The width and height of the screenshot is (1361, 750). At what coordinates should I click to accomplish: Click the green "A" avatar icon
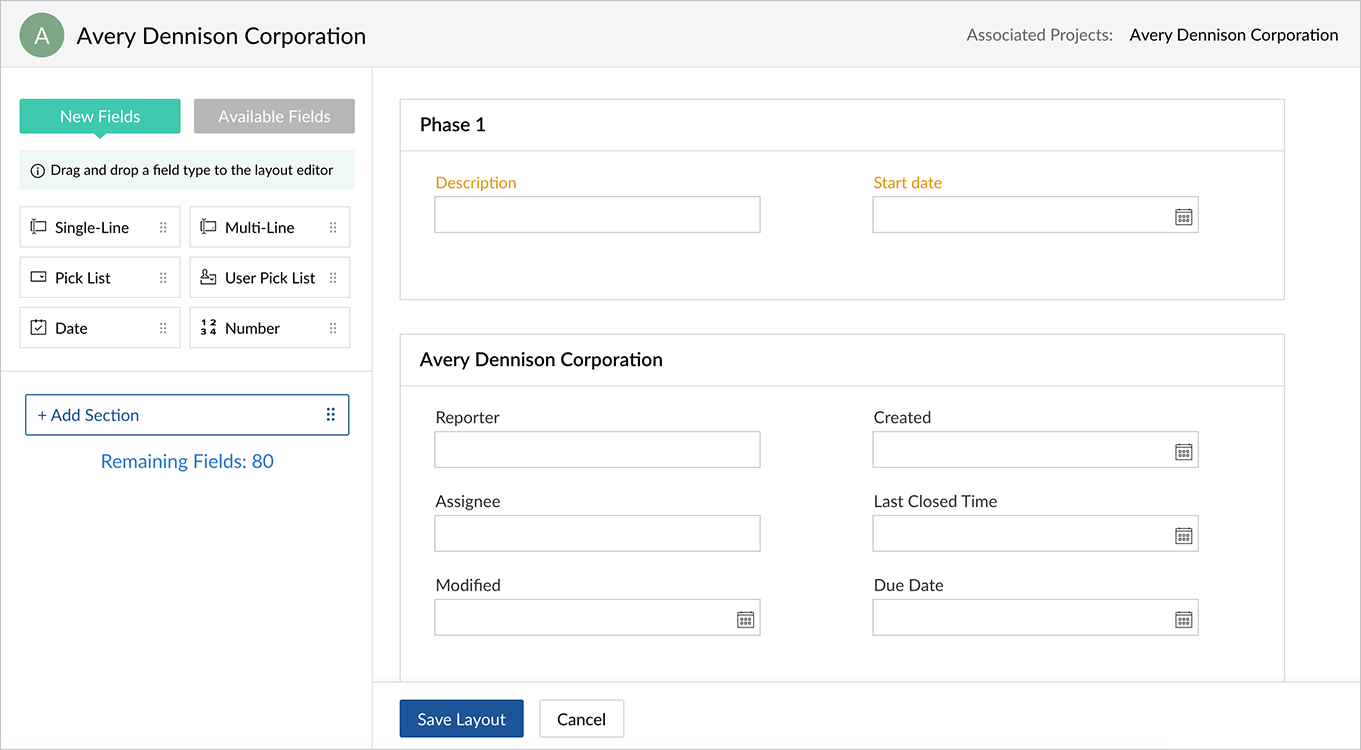point(42,36)
